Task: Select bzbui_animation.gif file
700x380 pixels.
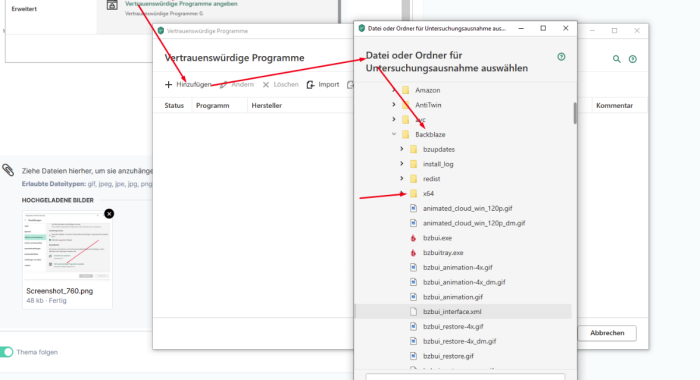Action: [453, 297]
